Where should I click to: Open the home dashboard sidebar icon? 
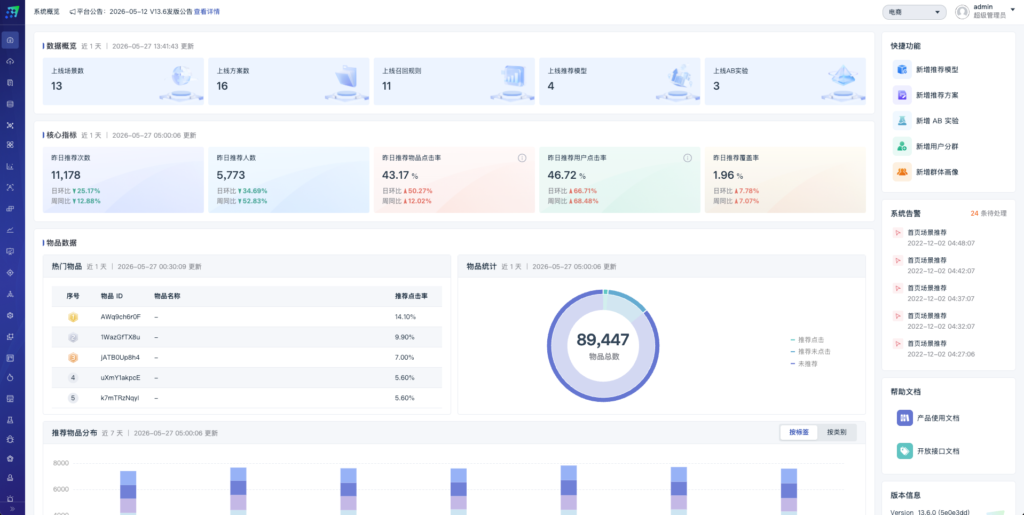click(x=10, y=40)
